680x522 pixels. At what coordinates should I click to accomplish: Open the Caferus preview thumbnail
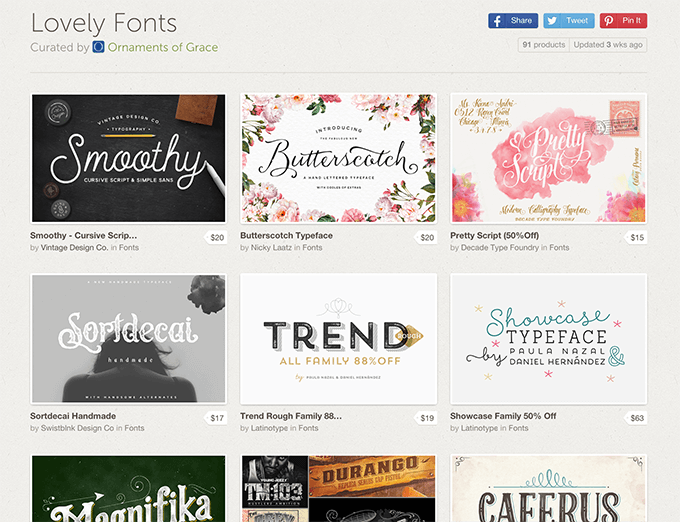[x=549, y=488]
